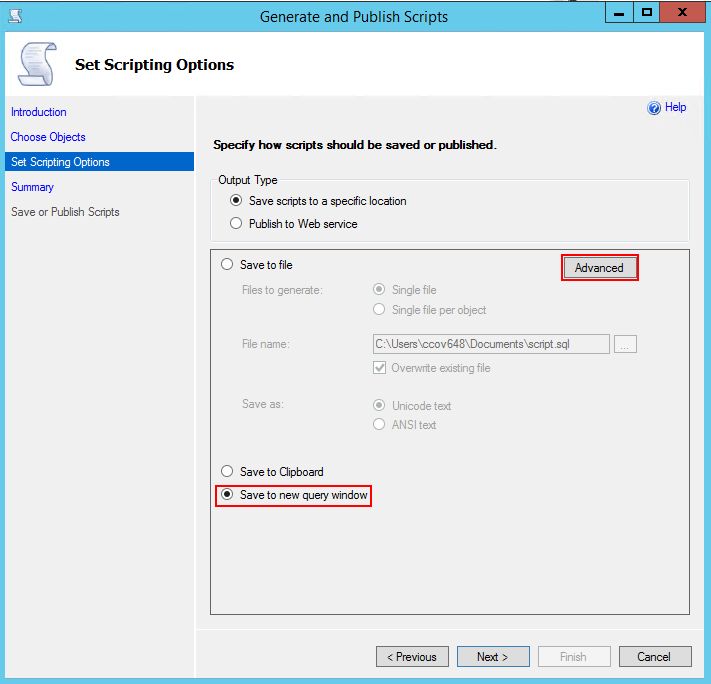Screen dimensions: 711x684
Task: Click the wizard icon in the title bar
Action: point(15,16)
